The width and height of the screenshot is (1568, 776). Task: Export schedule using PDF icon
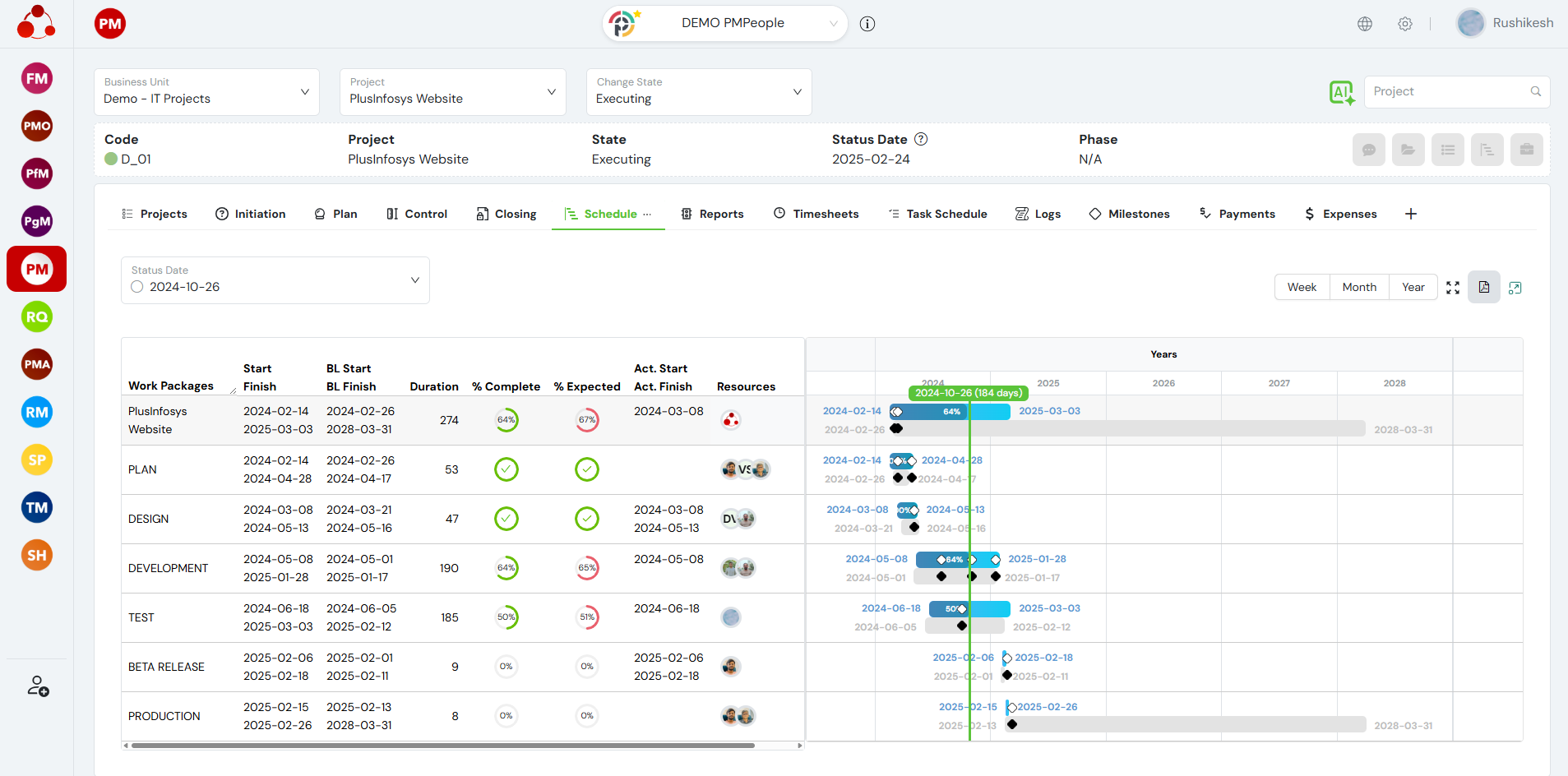[x=1484, y=287]
